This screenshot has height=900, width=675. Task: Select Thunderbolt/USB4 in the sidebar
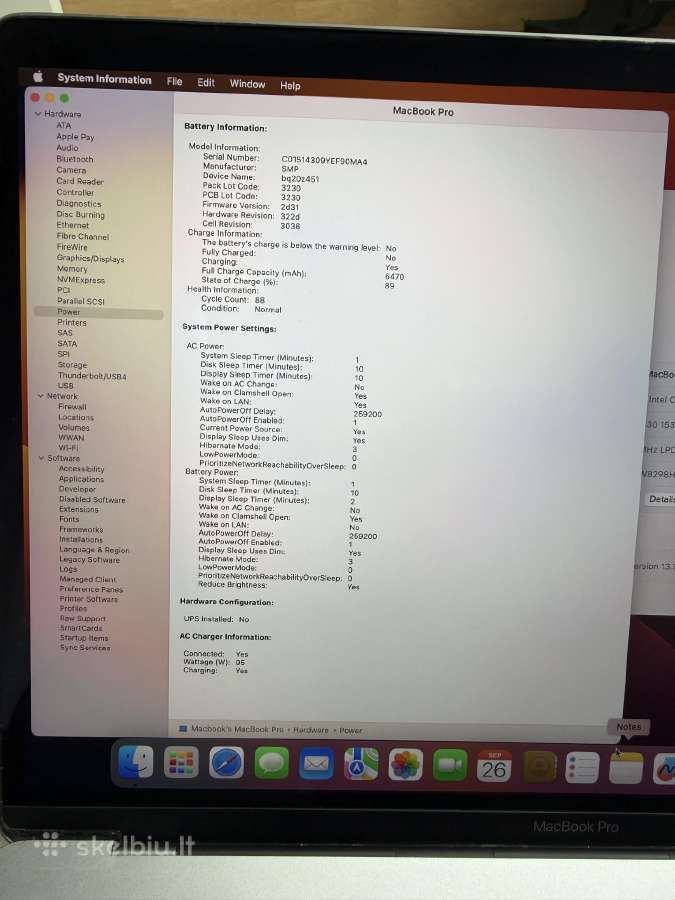pos(92,376)
